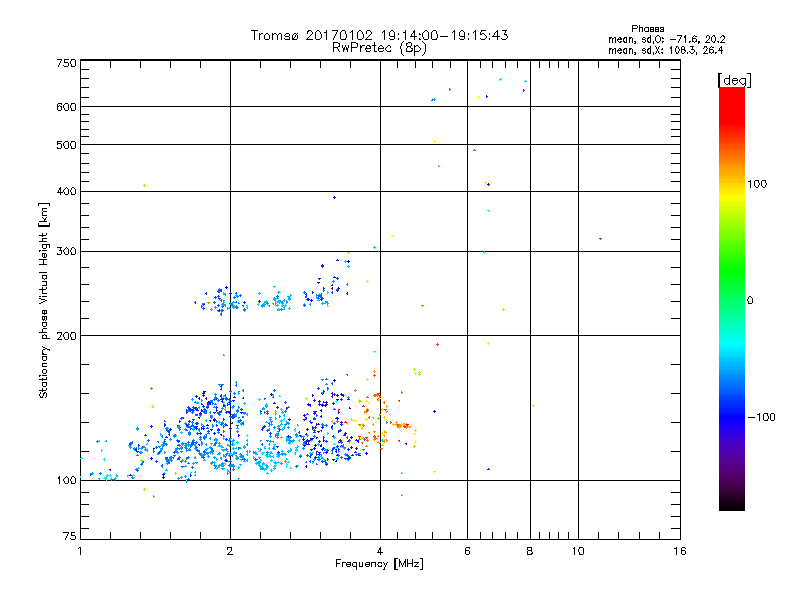Viewport: 800px width, 600px height.
Task: Click the y-axis tick label '100'
Action: (66, 481)
